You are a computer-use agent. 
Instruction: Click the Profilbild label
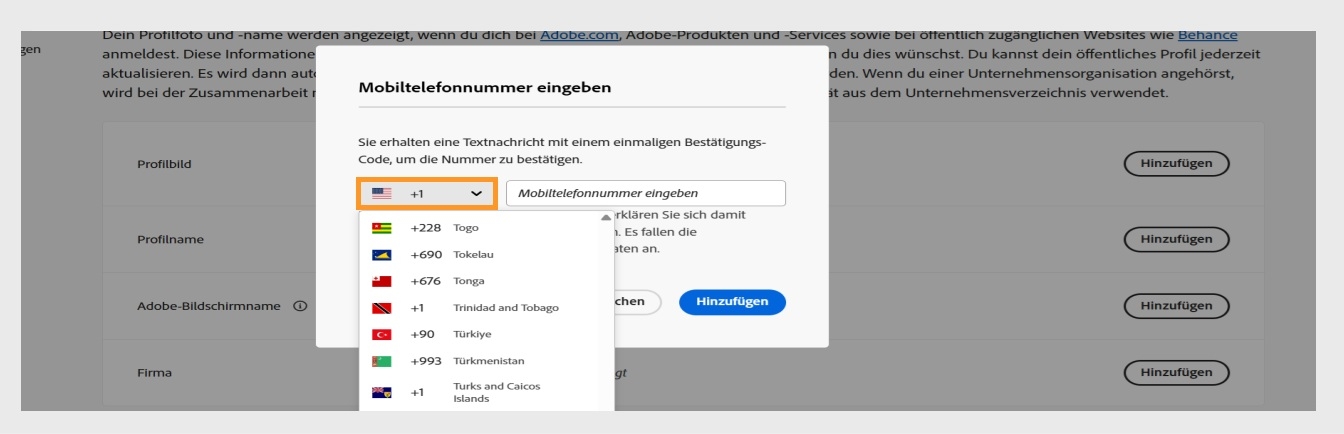(165, 165)
